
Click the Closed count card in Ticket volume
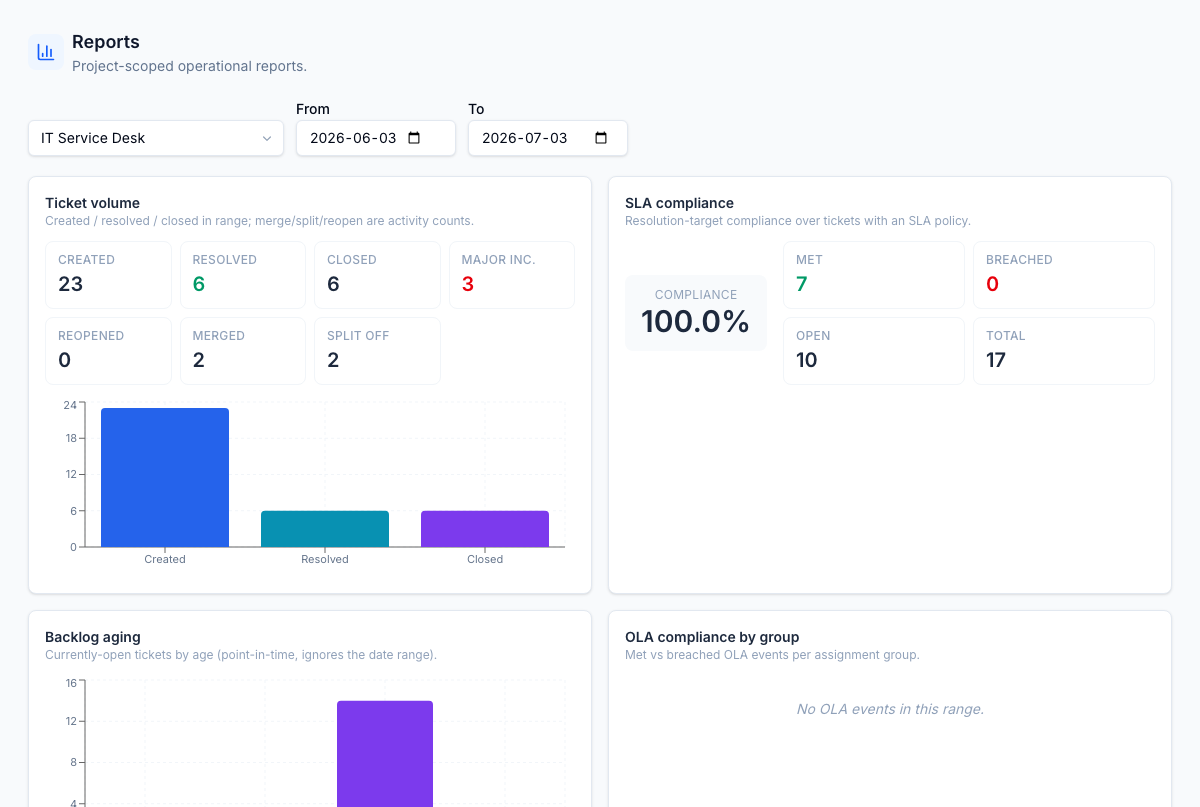[377, 275]
